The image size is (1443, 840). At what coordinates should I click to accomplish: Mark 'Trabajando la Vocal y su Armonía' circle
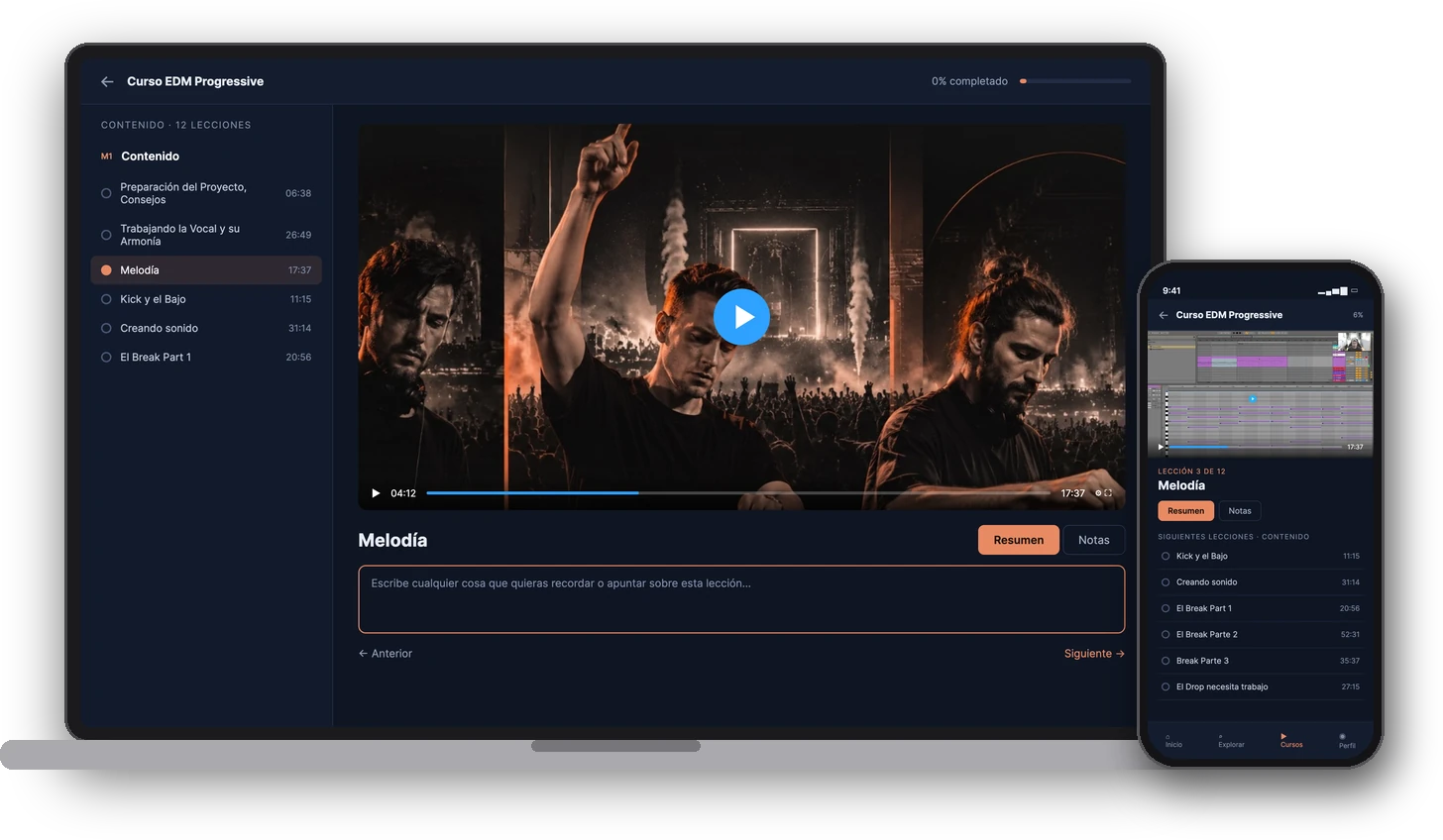[x=106, y=235]
